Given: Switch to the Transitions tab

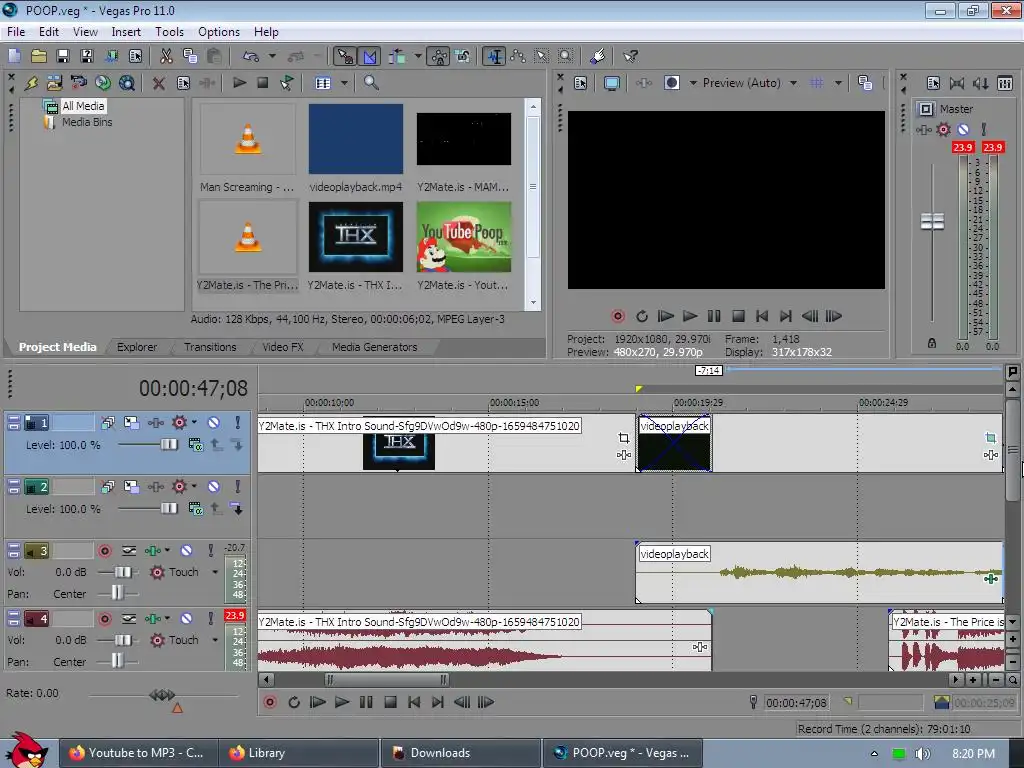Looking at the screenshot, I should pos(210,347).
